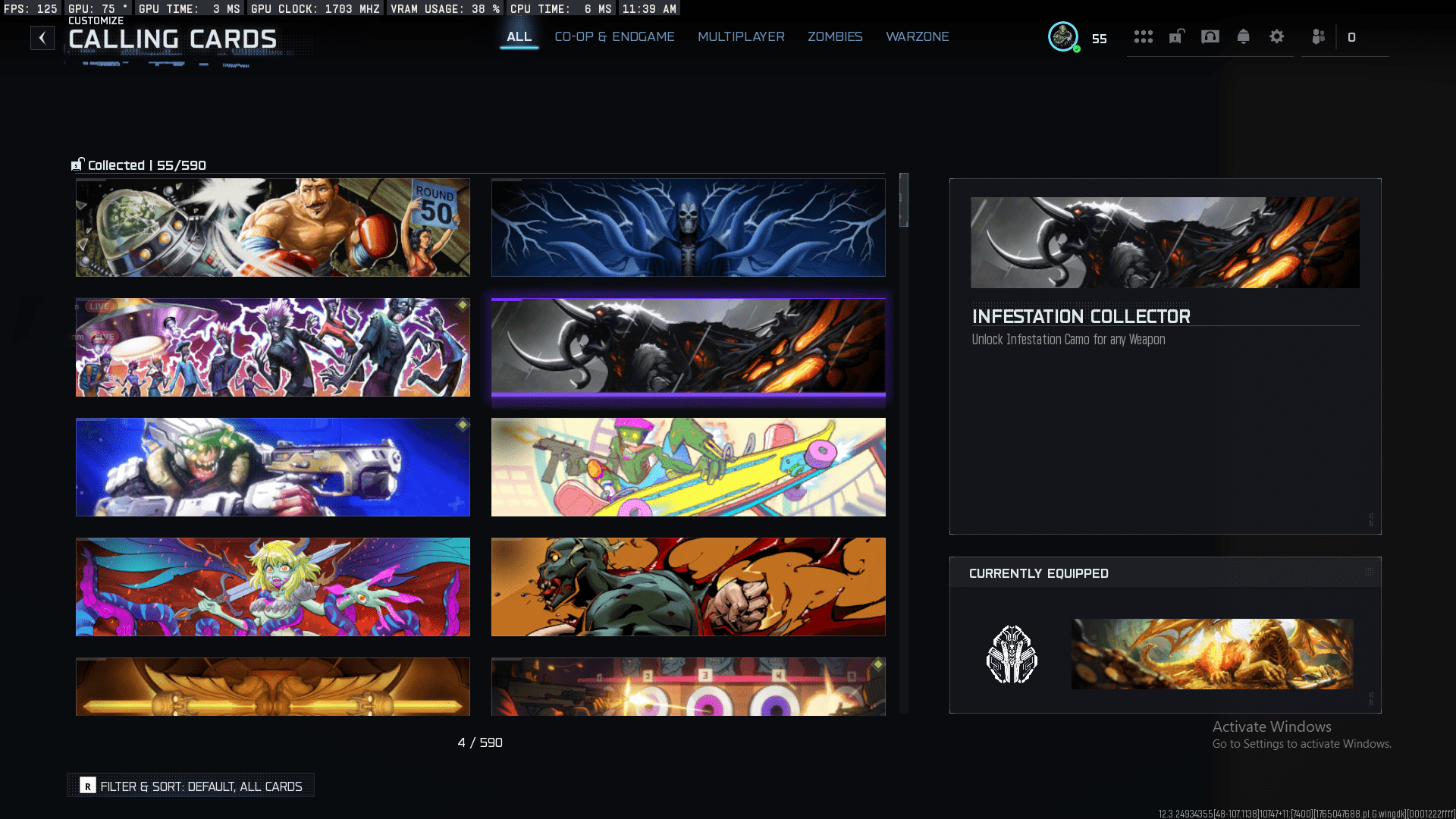The image size is (1456, 819).
Task: Click the back arrow beside Calling Cards
Action: click(42, 38)
